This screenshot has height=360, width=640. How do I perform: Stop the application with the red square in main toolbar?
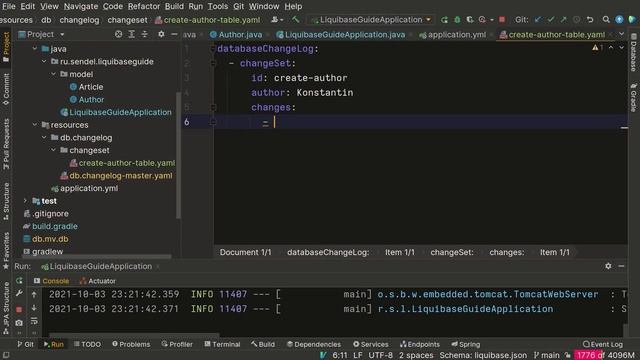point(502,20)
